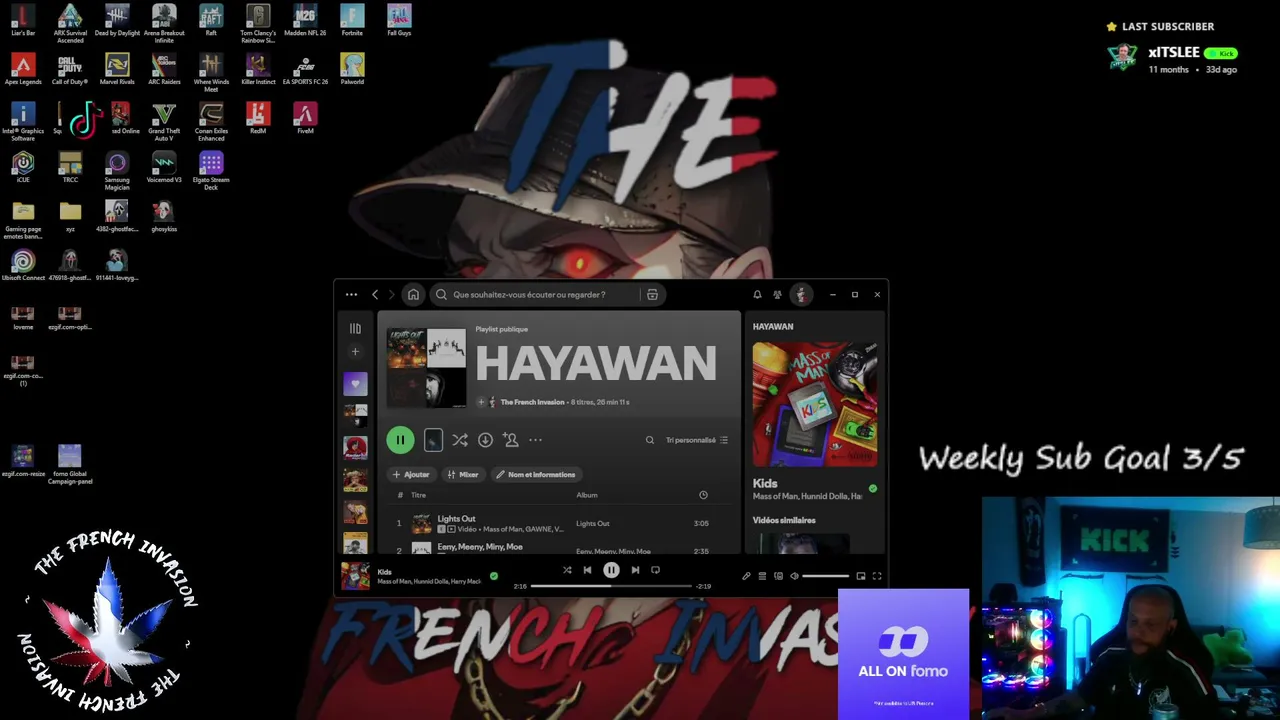Skip to the next track

pos(635,570)
